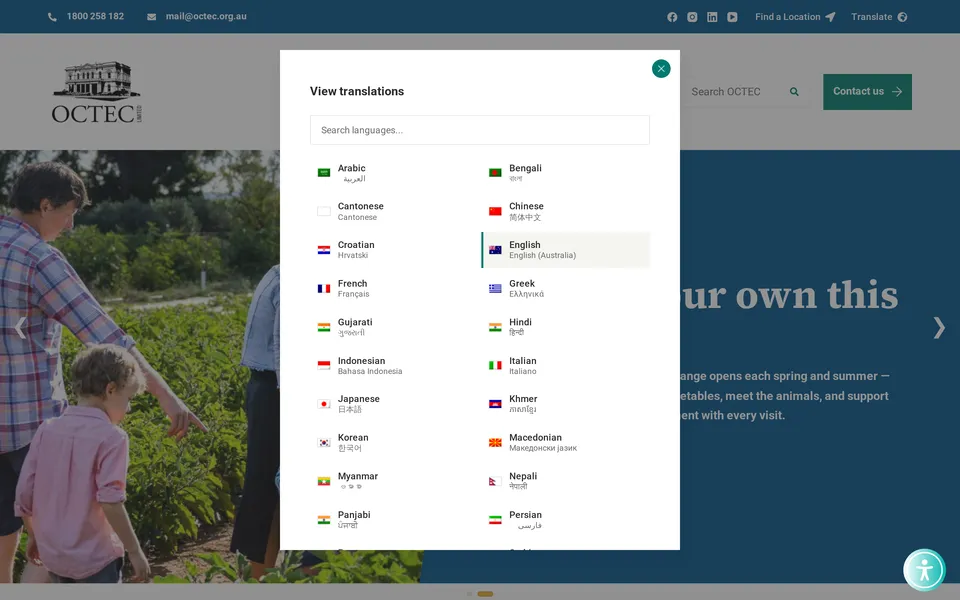Click the Italy flag icon

point(495,366)
